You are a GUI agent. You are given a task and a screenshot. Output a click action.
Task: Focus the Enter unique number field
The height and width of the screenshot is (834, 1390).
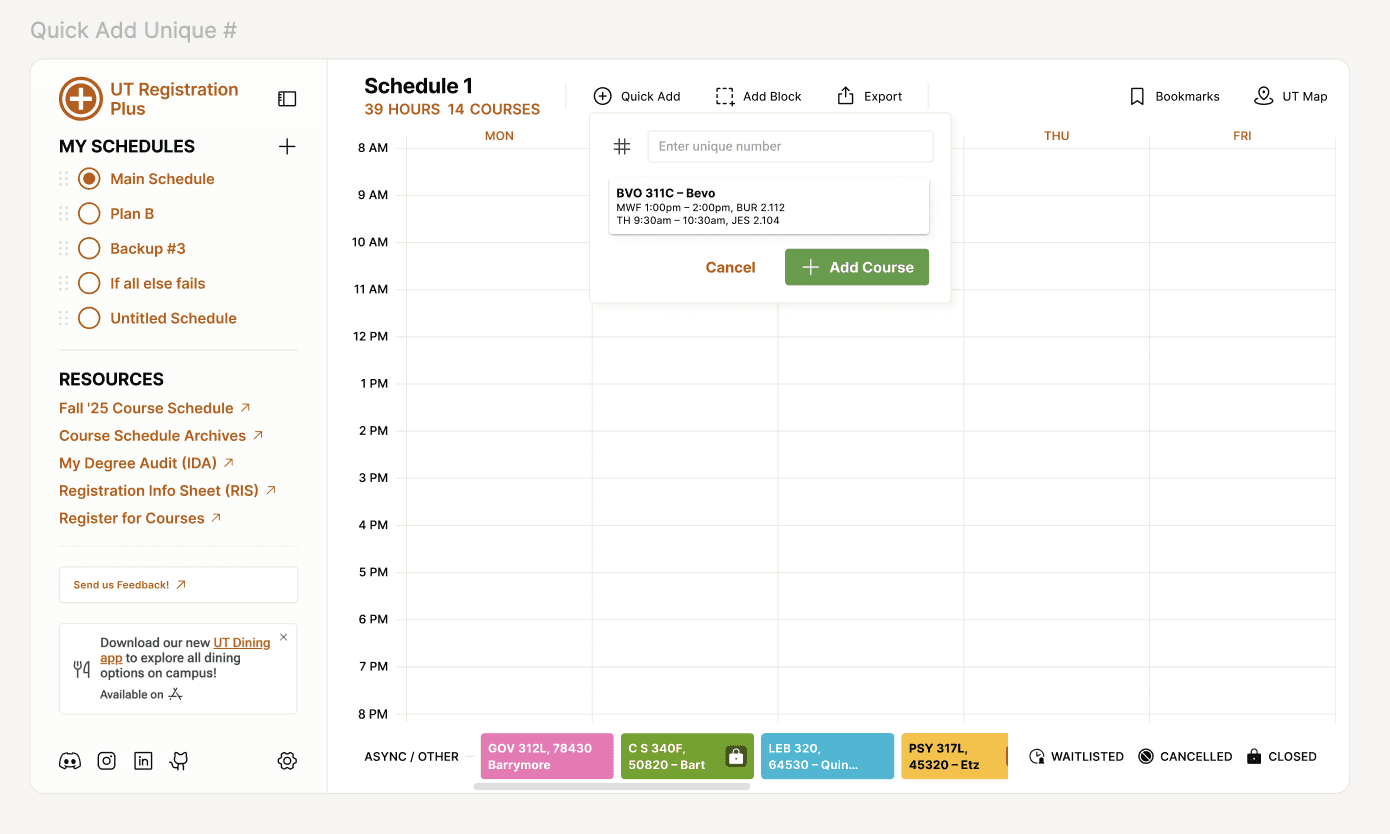click(790, 146)
